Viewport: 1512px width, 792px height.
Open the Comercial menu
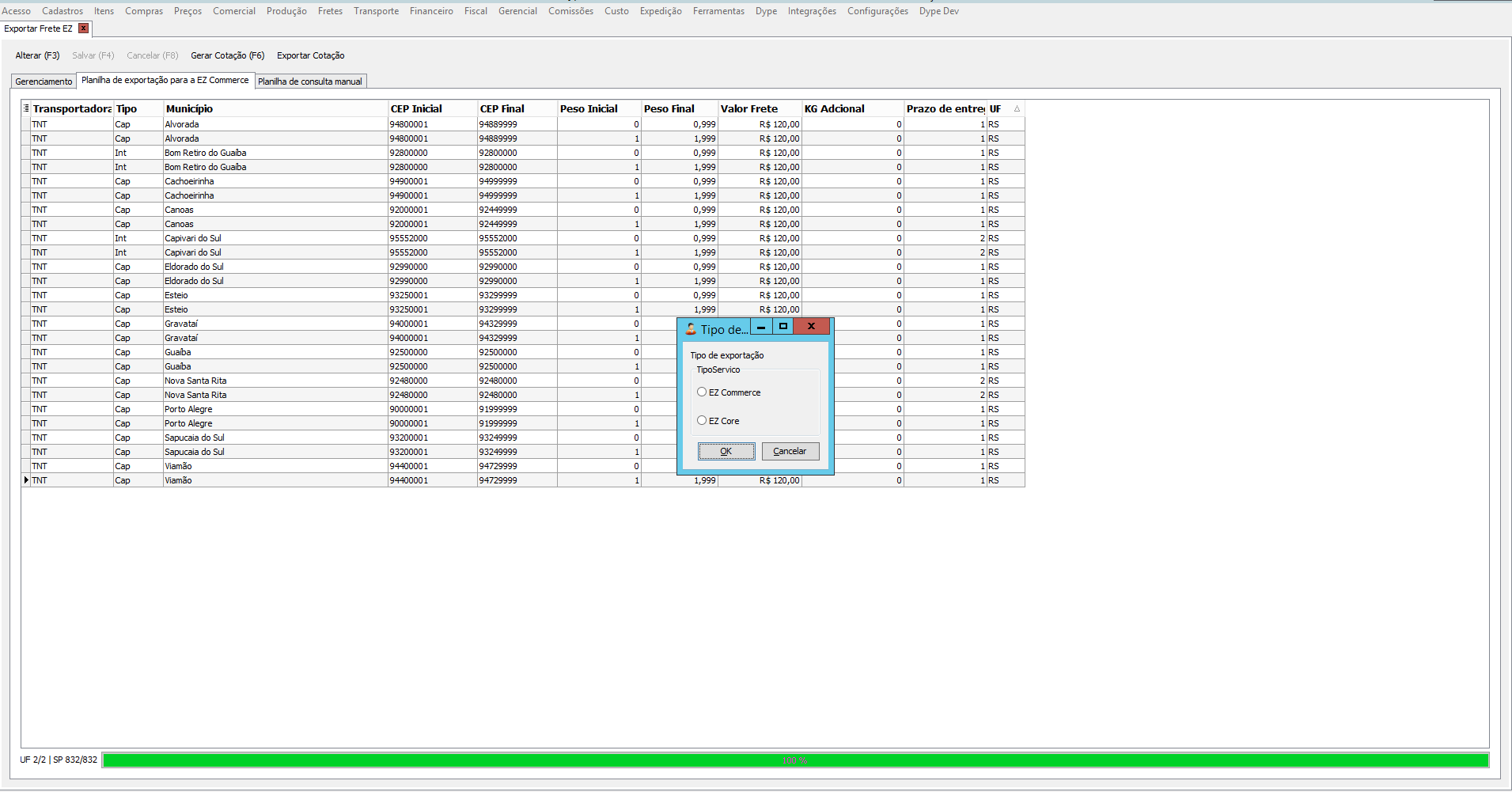234,11
